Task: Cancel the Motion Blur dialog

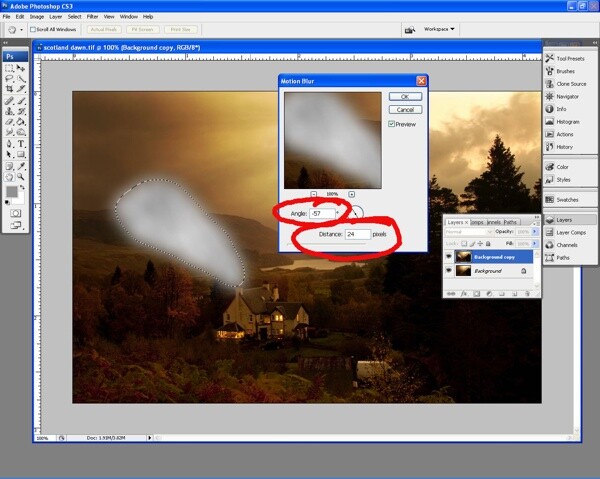Action: (405, 110)
